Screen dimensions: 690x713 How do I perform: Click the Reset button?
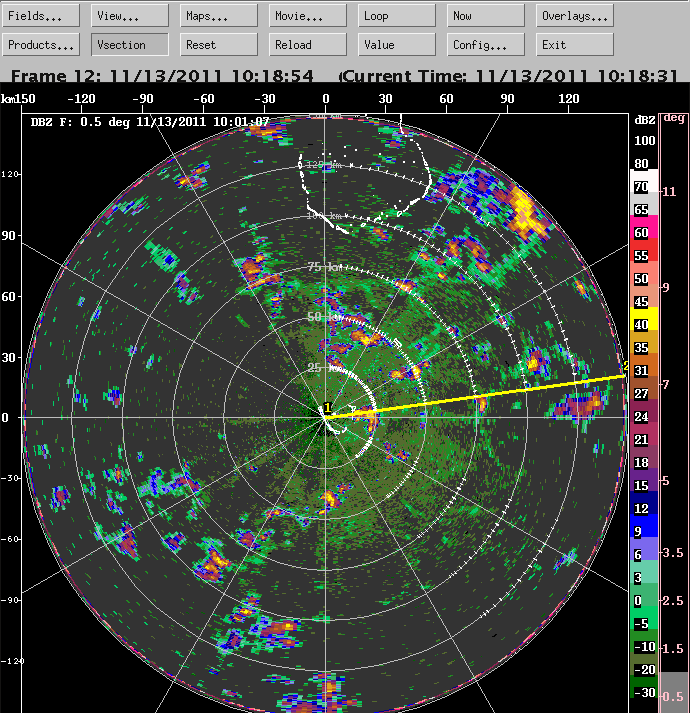pos(219,45)
